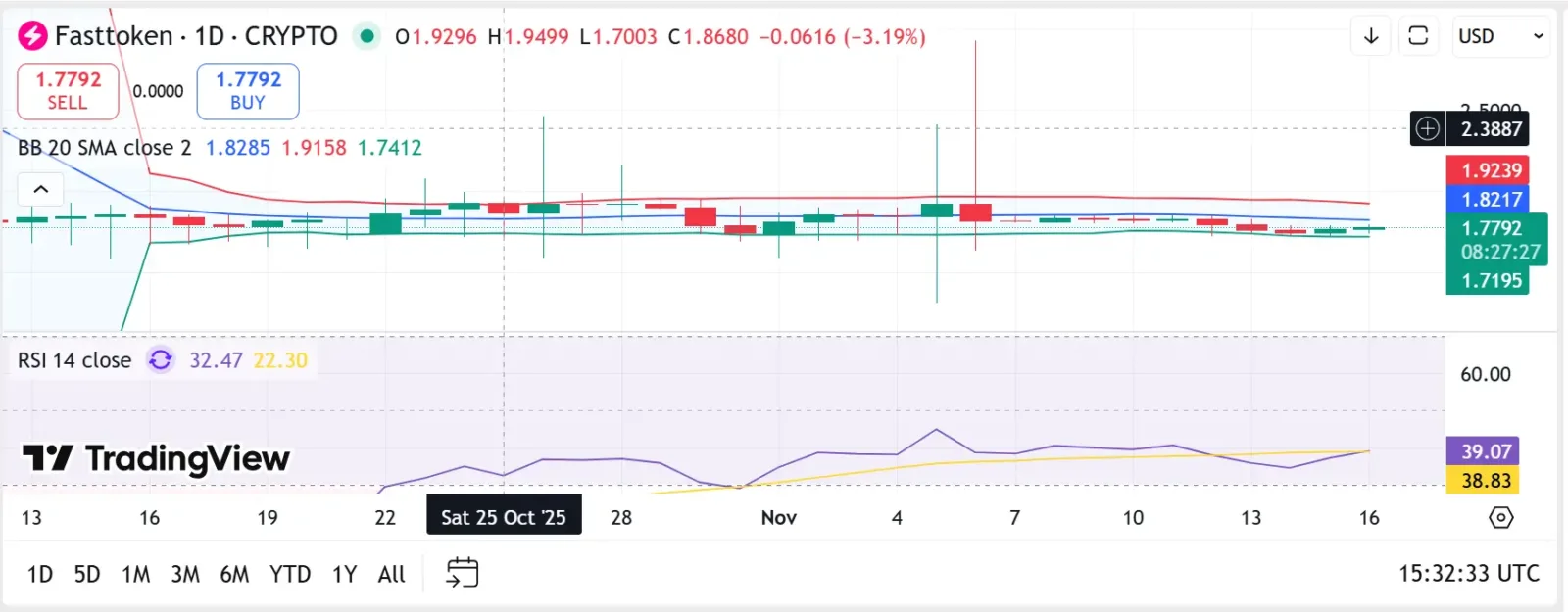
Task: Select the 6M time range
Action: (x=234, y=574)
